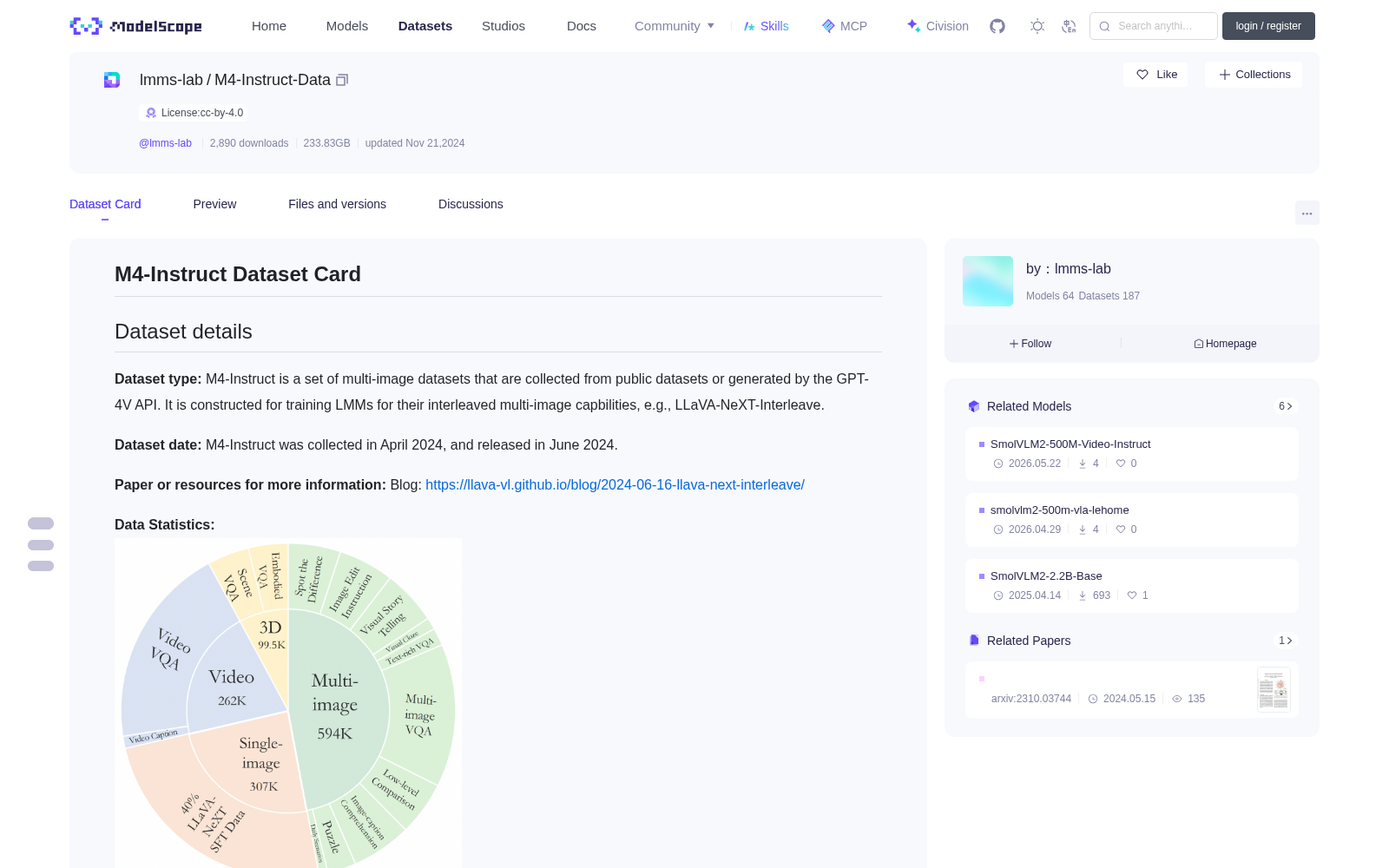Click the Datasets 187 count text
This screenshot has height=868, width=1389.
click(x=1109, y=296)
